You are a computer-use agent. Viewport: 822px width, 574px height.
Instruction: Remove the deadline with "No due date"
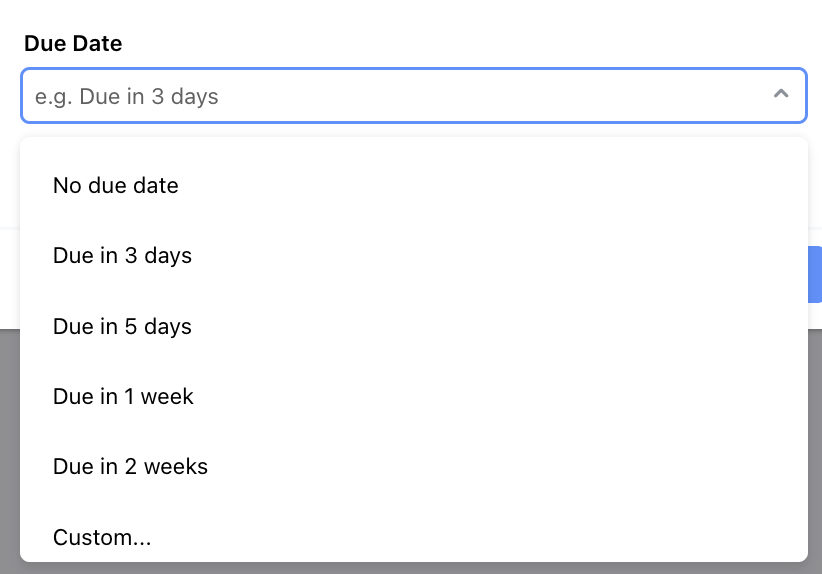click(x=116, y=185)
